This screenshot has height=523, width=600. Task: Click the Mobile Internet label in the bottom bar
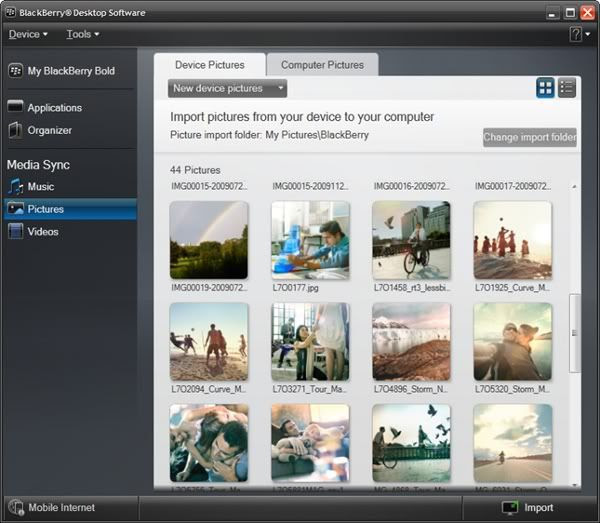click(x=62, y=507)
